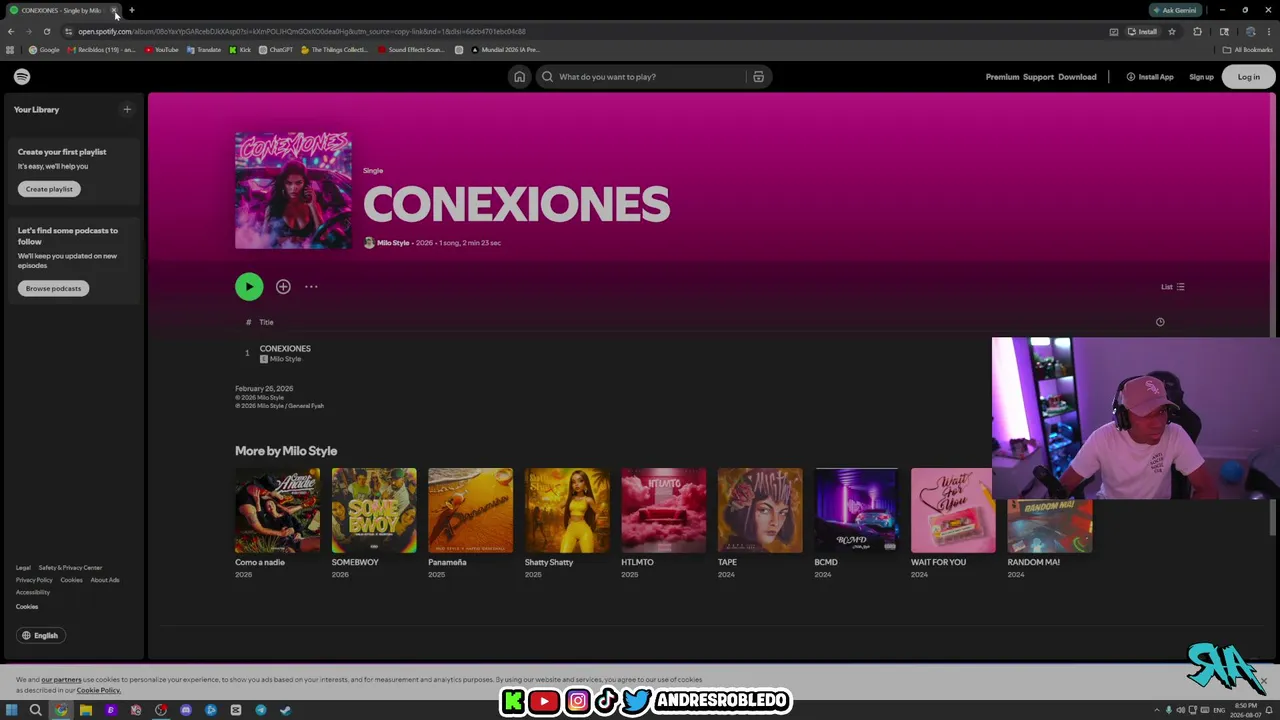The height and width of the screenshot is (720, 1280).
Task: Save CONEXIONES to Your Library
Action: click(283, 287)
